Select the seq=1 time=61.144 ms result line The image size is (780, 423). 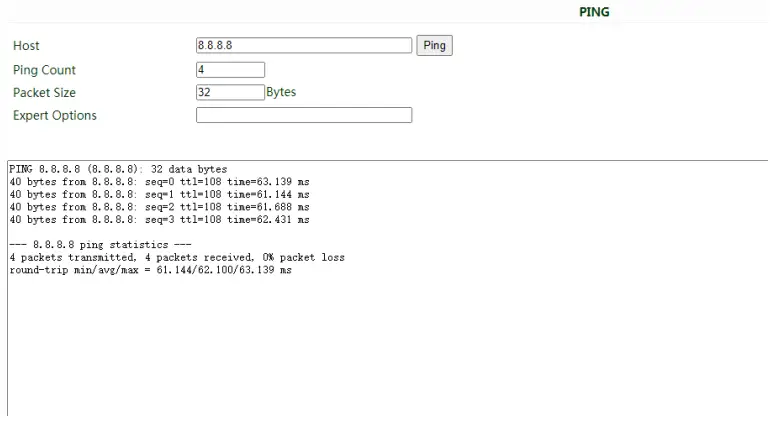tap(159, 195)
